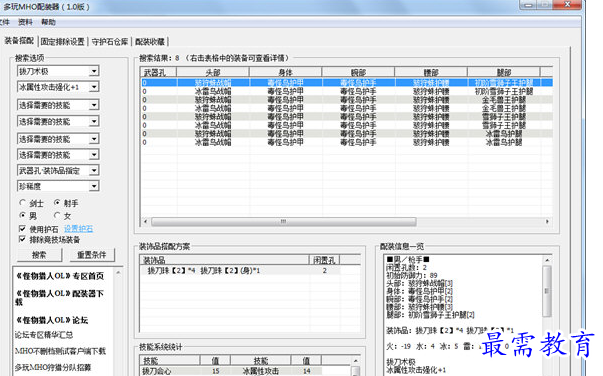Toggle the 使用护石 checkbox

click(x=22, y=229)
